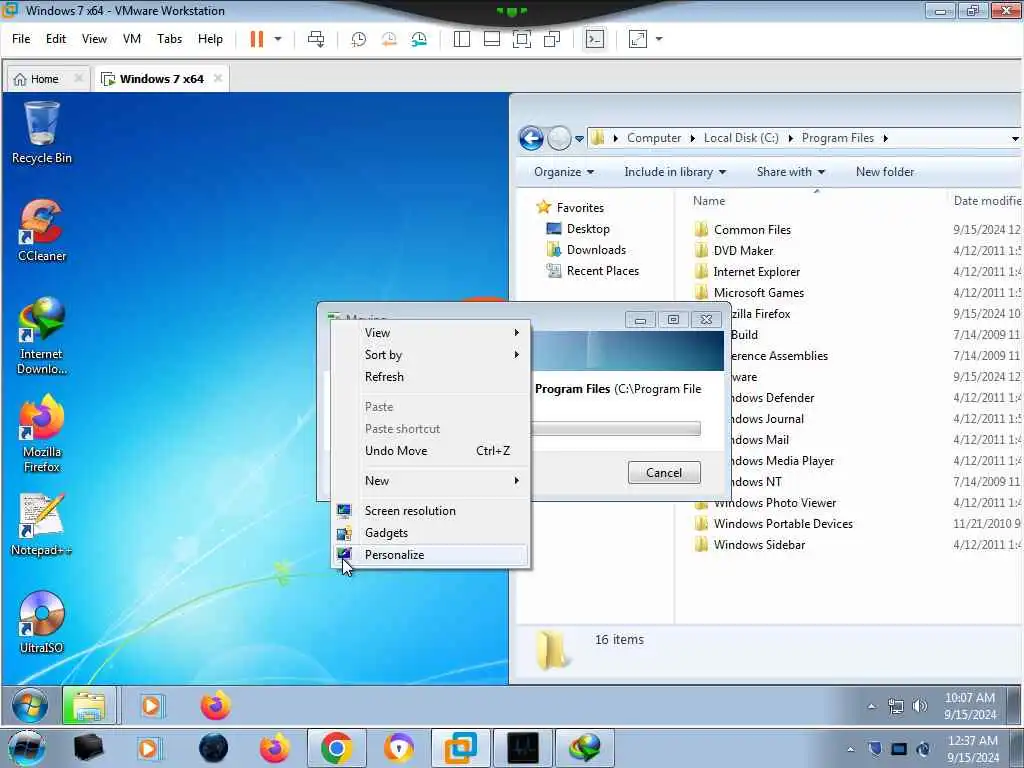
Task: Choose Undo Move from context menu
Action: 432,451
